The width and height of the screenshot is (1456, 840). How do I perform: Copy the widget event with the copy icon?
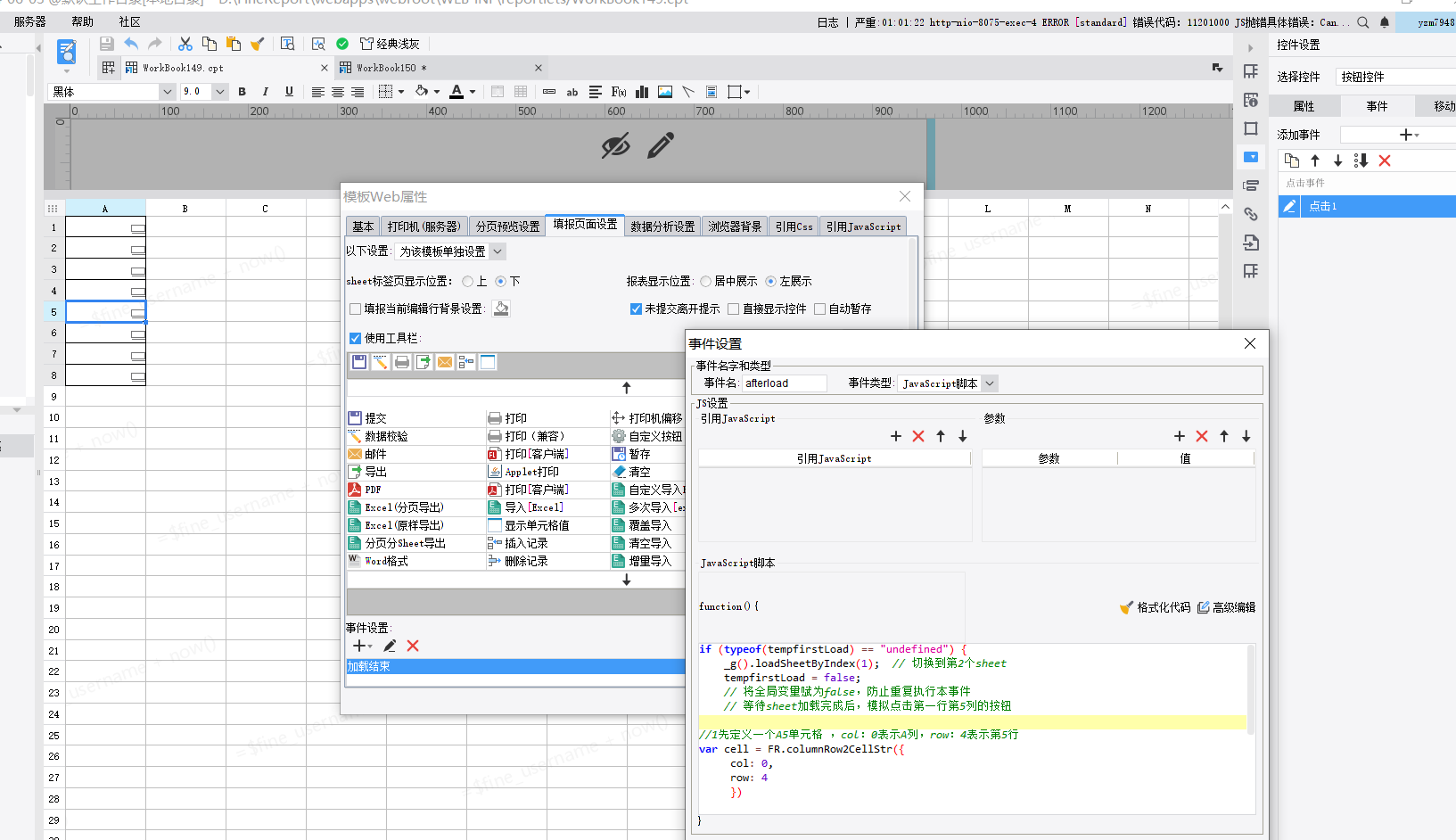coord(1292,161)
